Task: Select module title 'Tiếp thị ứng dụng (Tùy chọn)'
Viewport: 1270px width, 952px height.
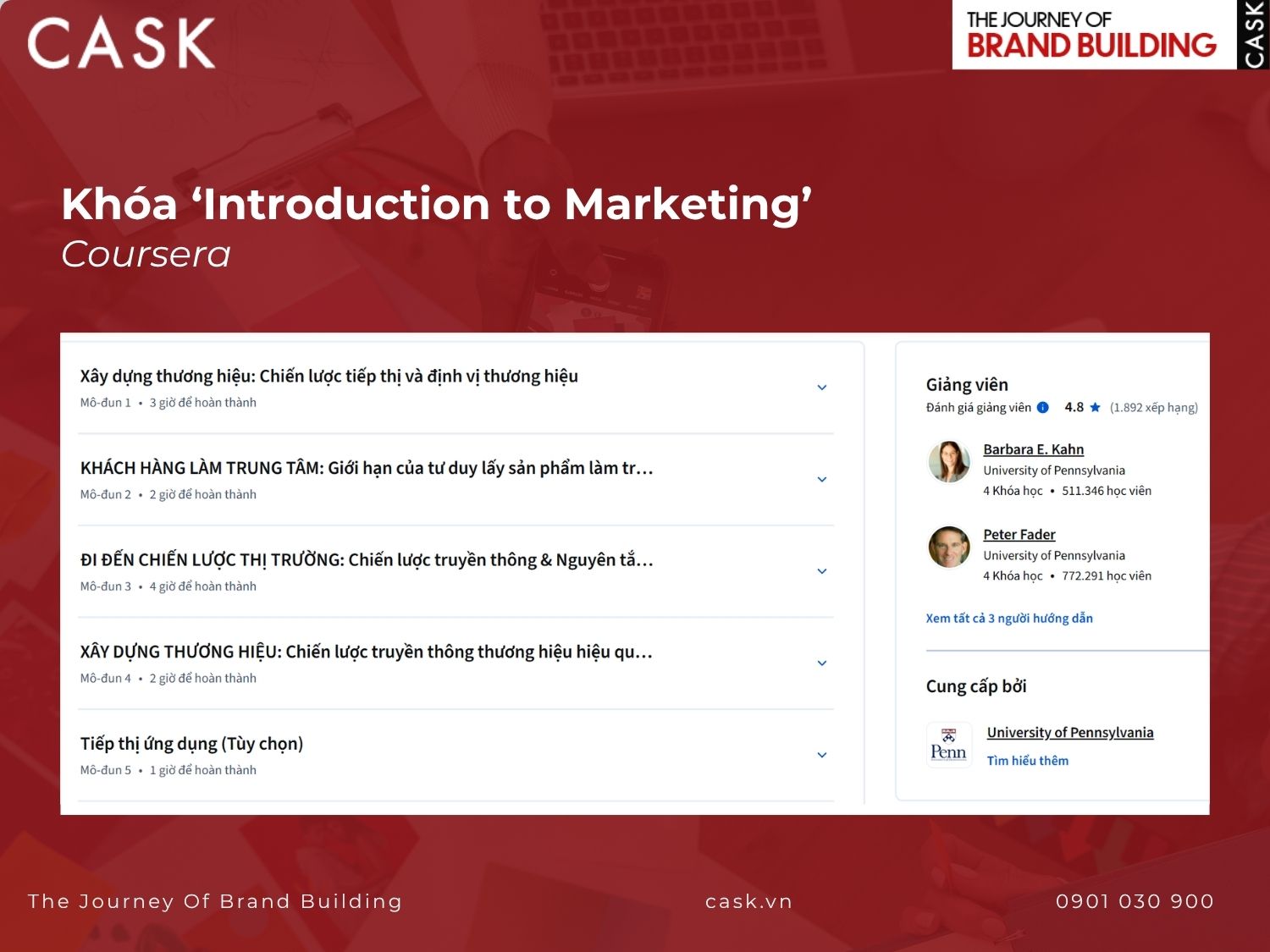Action: pos(191,744)
